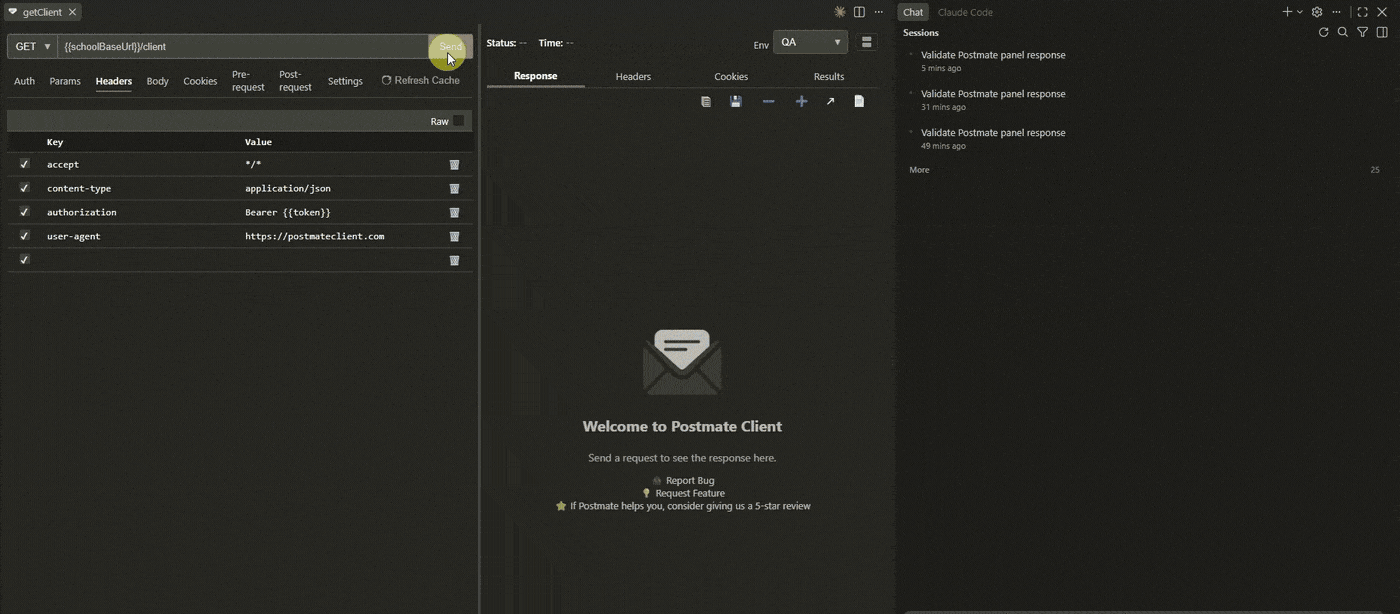Click the Claude sparkle icon in editor title bar

pyautogui.click(x=840, y=12)
